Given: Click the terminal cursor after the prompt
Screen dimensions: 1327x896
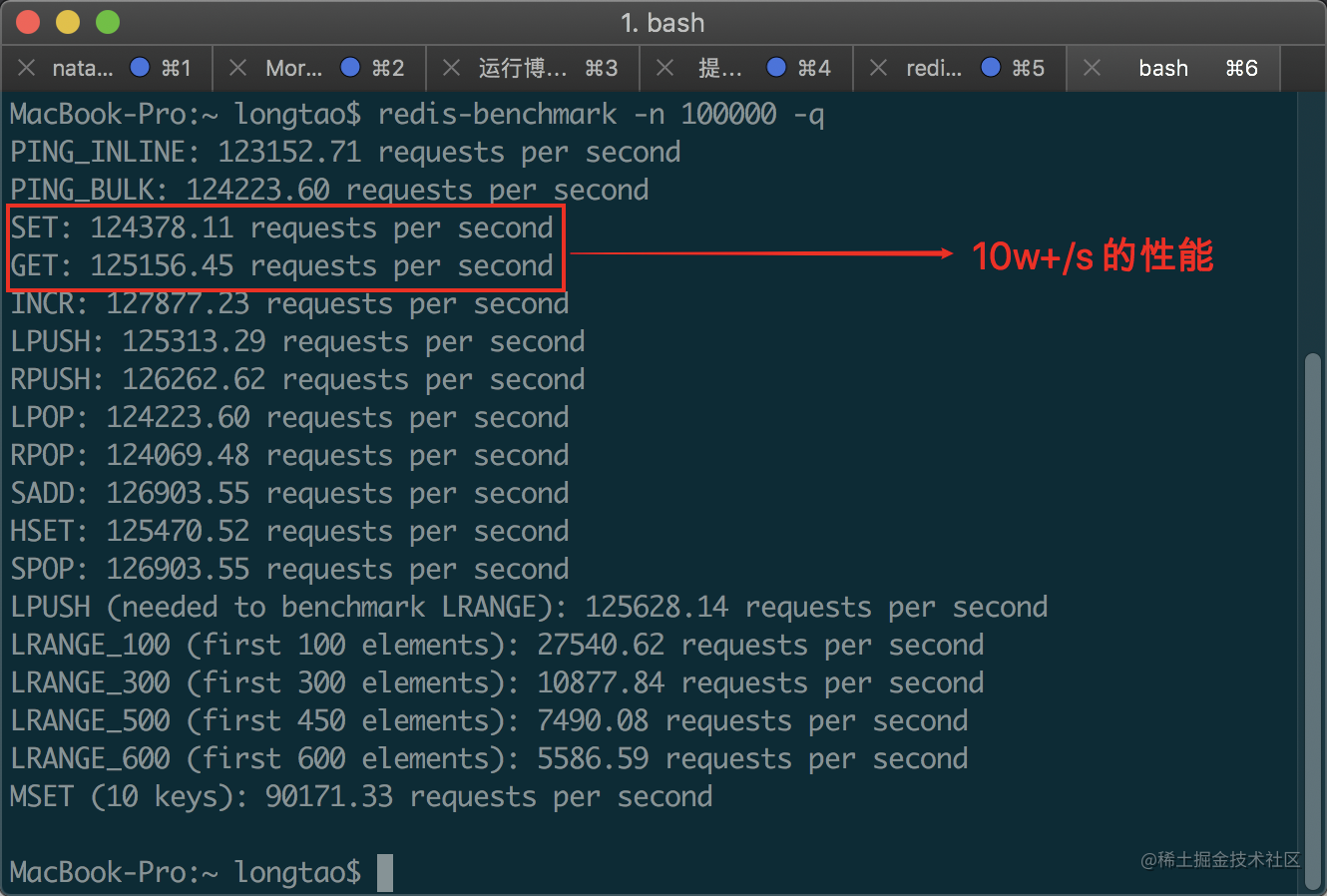Looking at the screenshot, I should [384, 871].
